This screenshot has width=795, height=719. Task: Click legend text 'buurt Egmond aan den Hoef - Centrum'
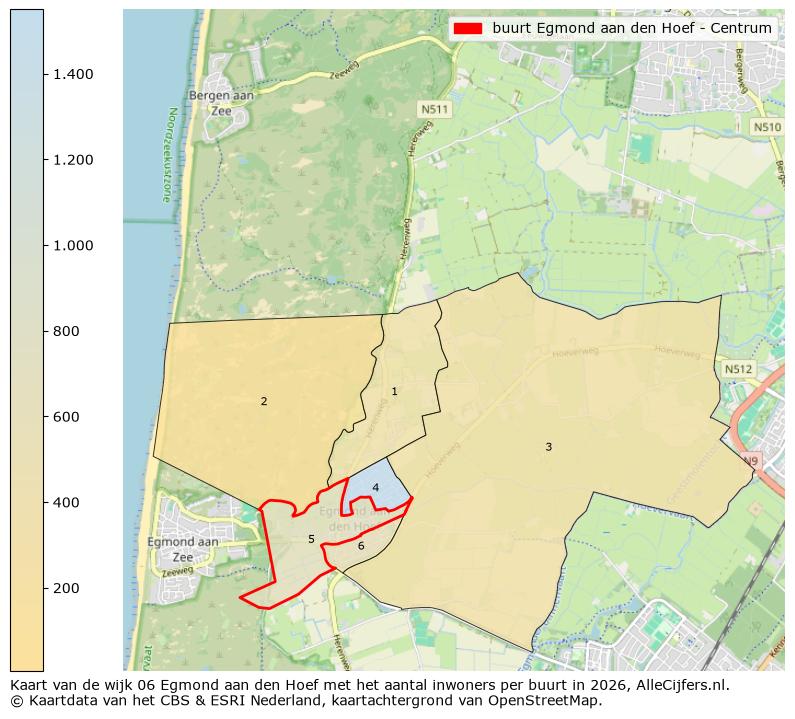[632, 28]
